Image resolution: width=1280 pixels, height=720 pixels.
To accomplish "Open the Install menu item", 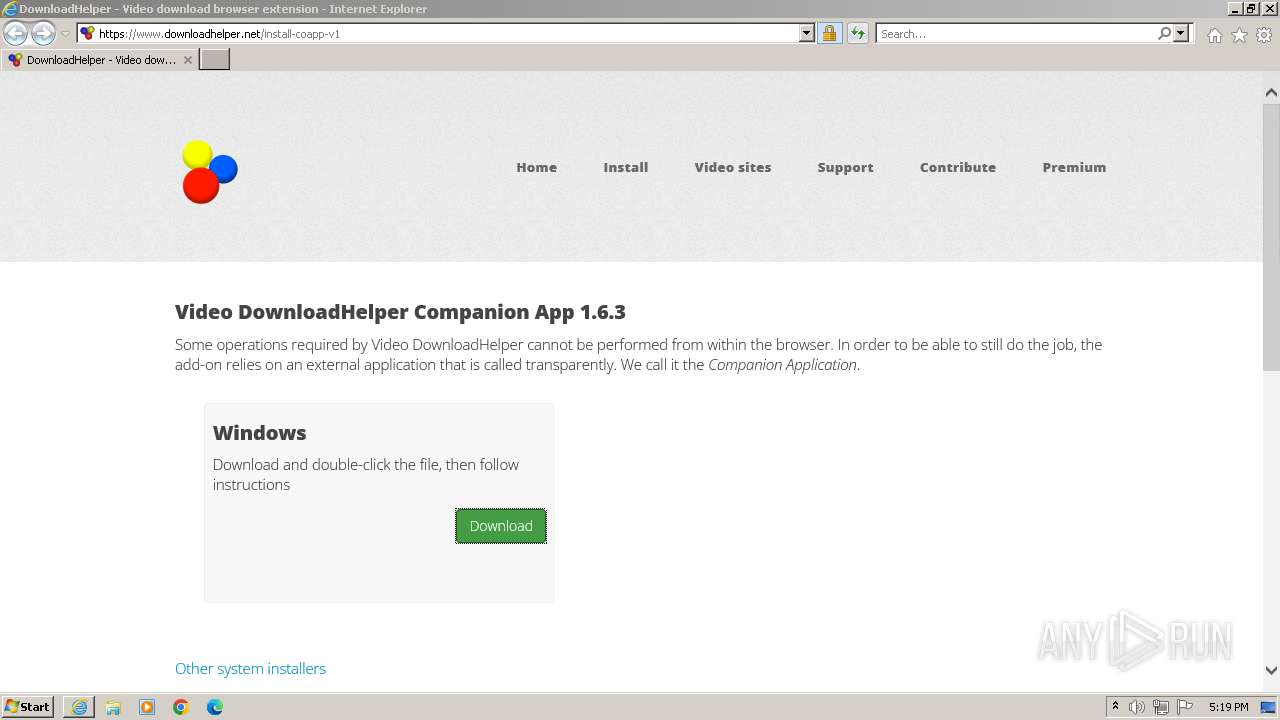I will pos(625,167).
